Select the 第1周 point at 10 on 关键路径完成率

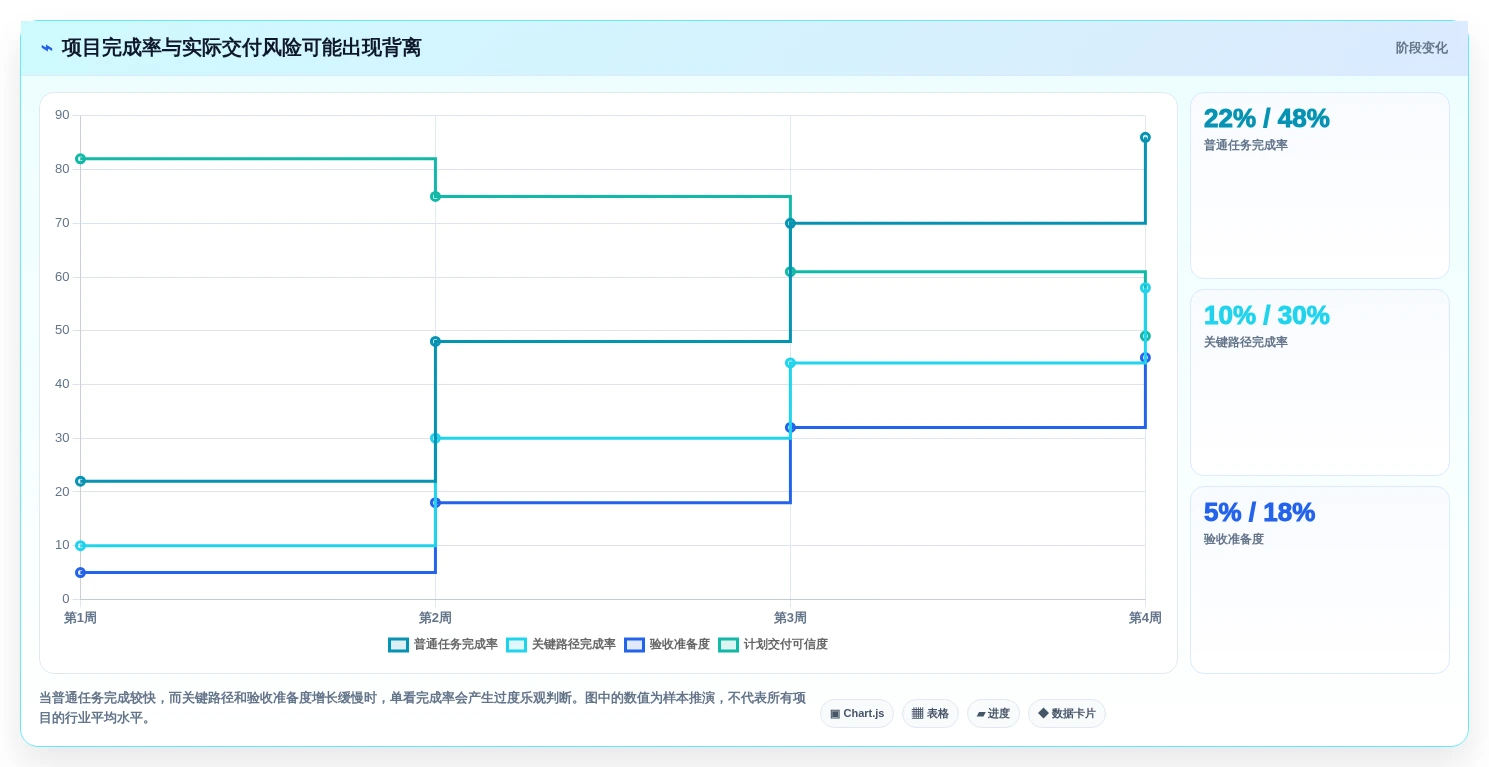point(80,546)
